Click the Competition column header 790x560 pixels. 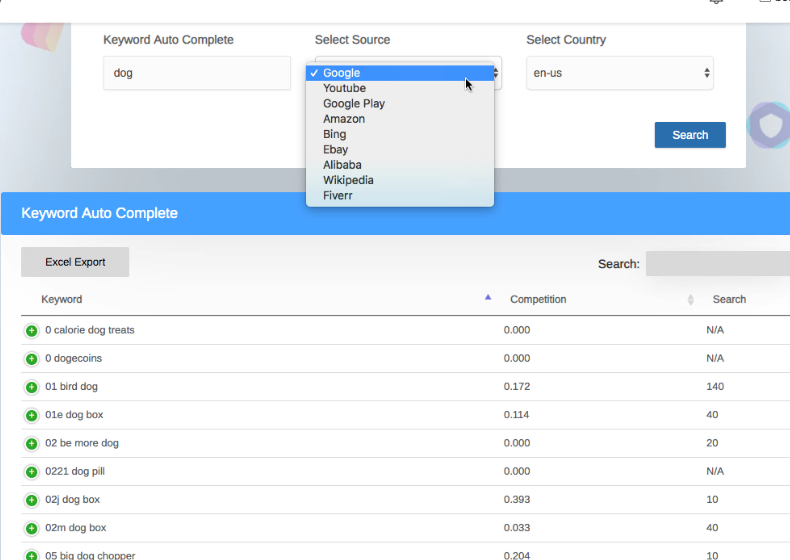click(x=538, y=299)
